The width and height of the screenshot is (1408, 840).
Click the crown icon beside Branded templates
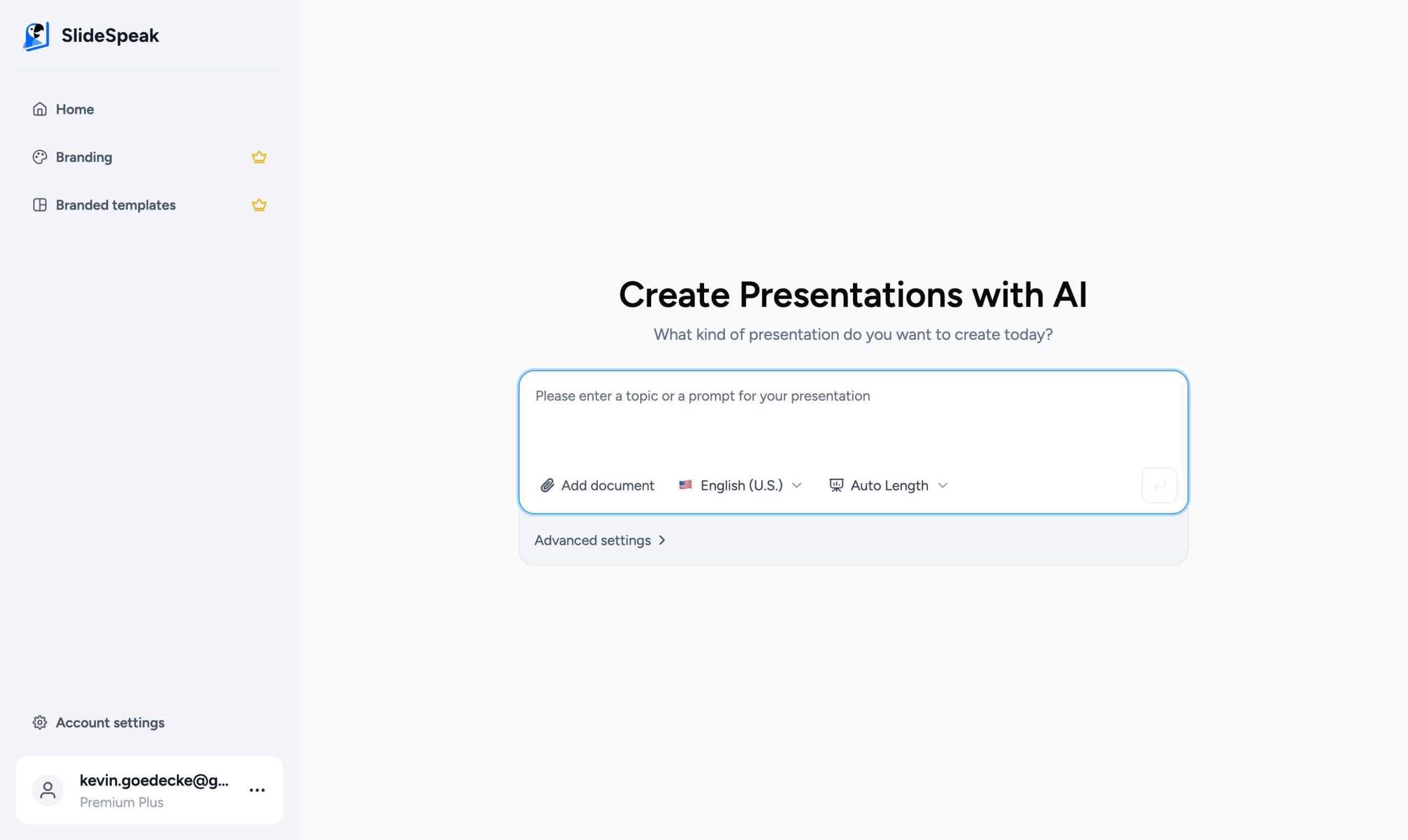pos(258,205)
